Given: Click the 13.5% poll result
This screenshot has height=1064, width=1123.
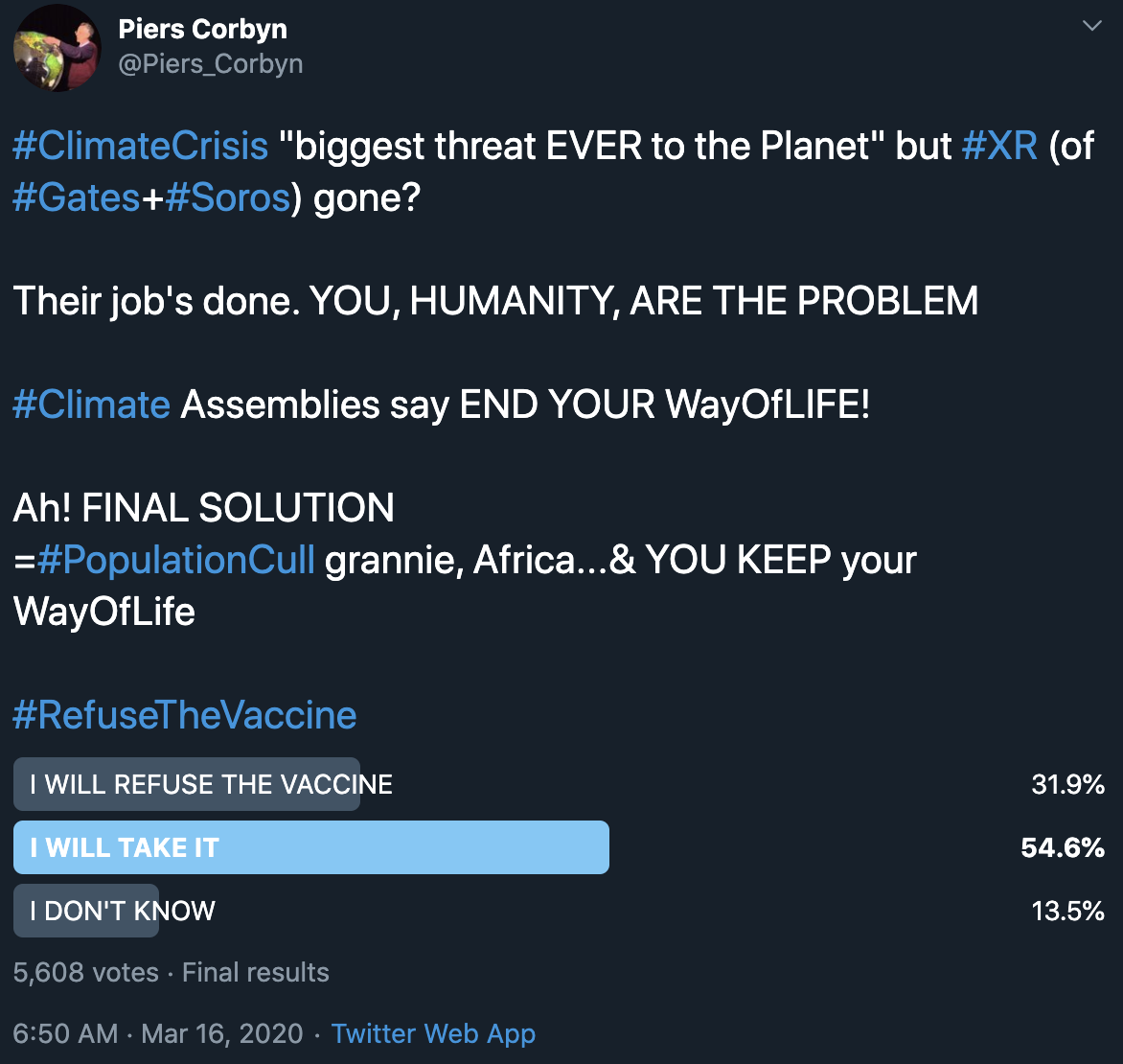Looking at the screenshot, I should [x=1067, y=912].
